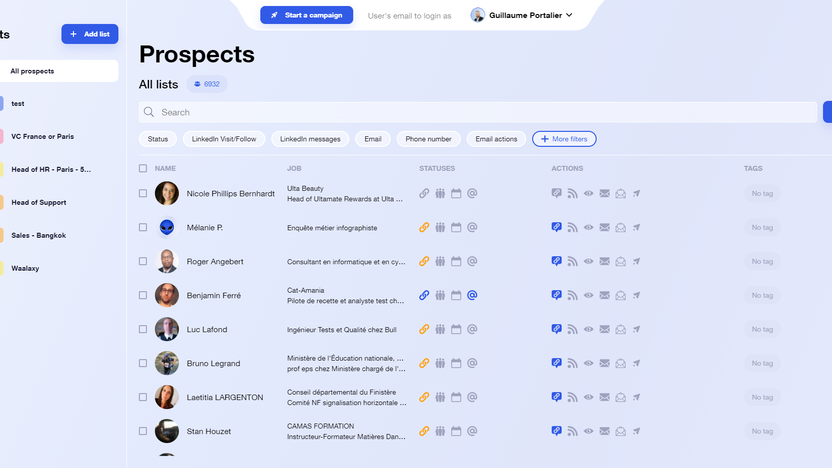Click the envelope action icon for Stan Houzet
The height and width of the screenshot is (468, 832).
(x=604, y=431)
